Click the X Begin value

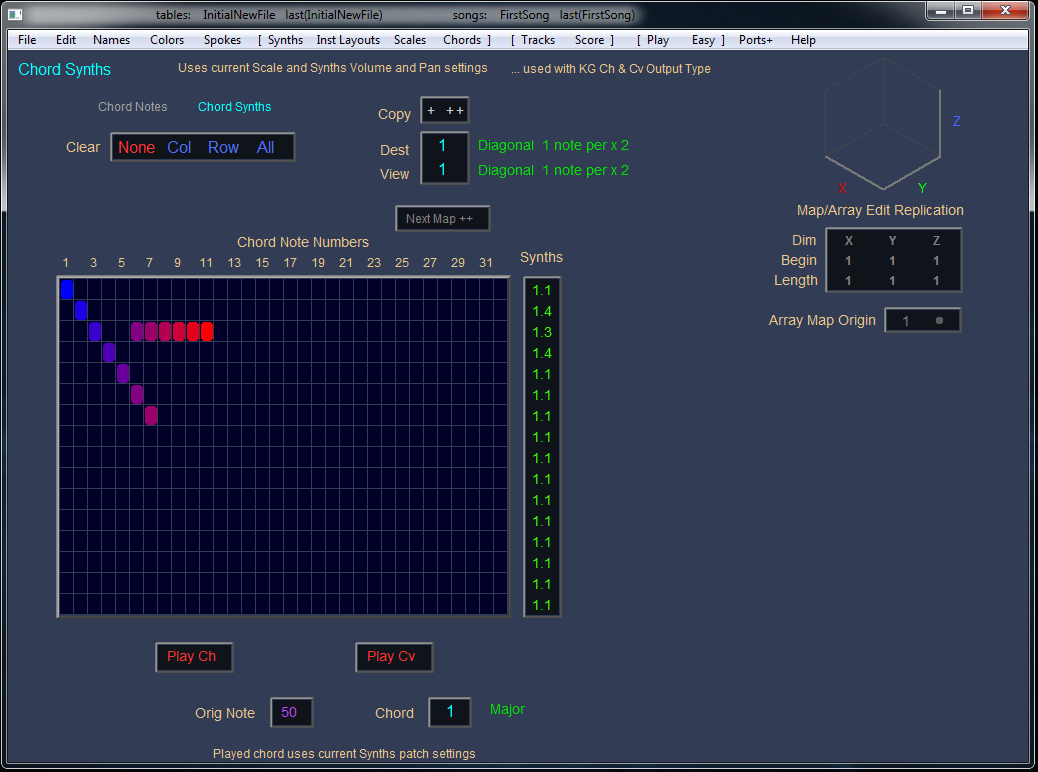848,261
